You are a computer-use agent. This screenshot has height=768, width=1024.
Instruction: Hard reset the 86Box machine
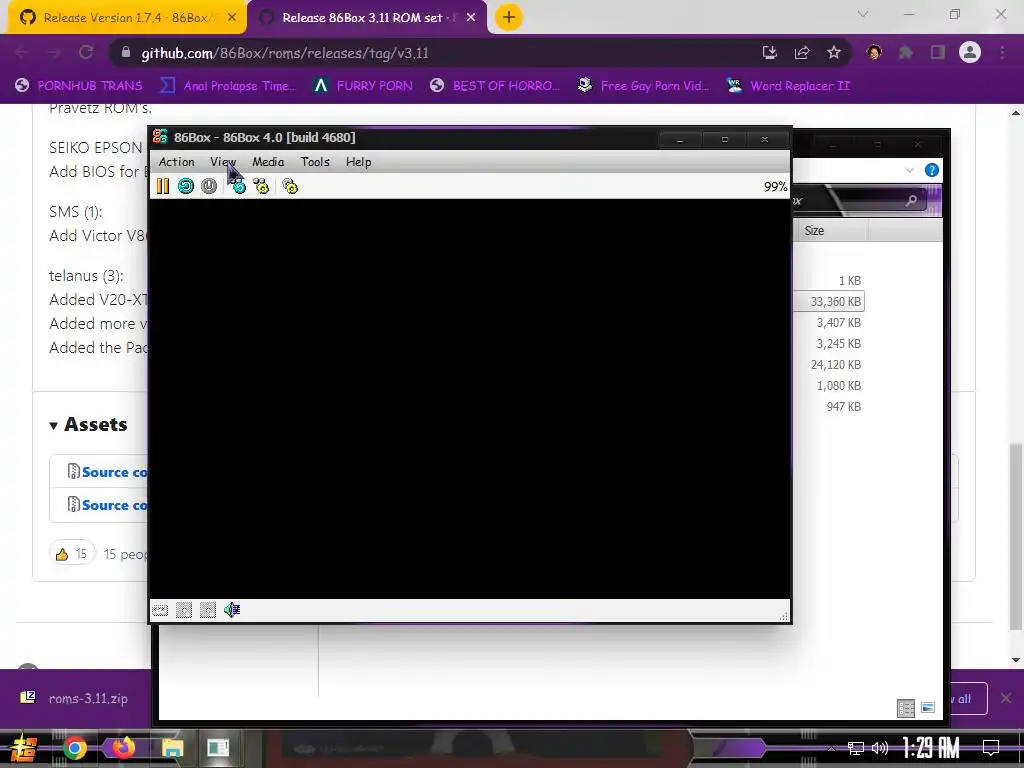tap(186, 186)
